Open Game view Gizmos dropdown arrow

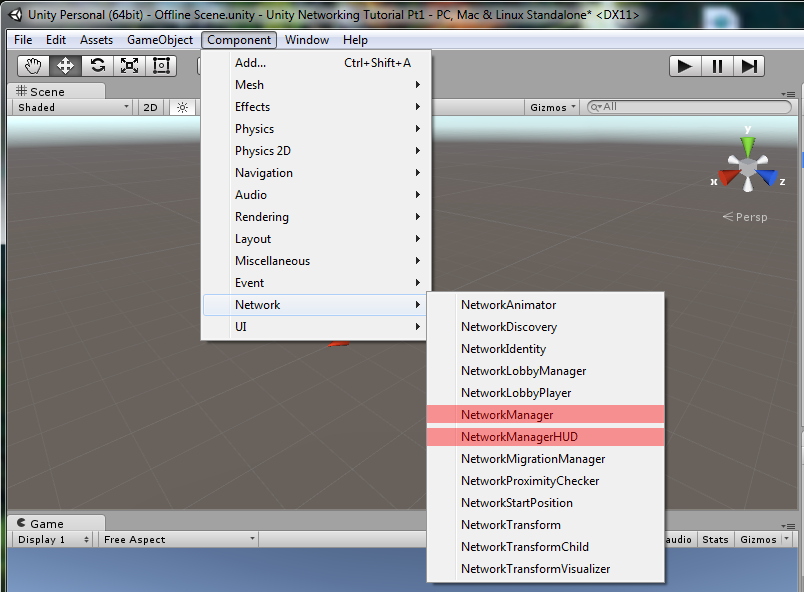click(787, 539)
